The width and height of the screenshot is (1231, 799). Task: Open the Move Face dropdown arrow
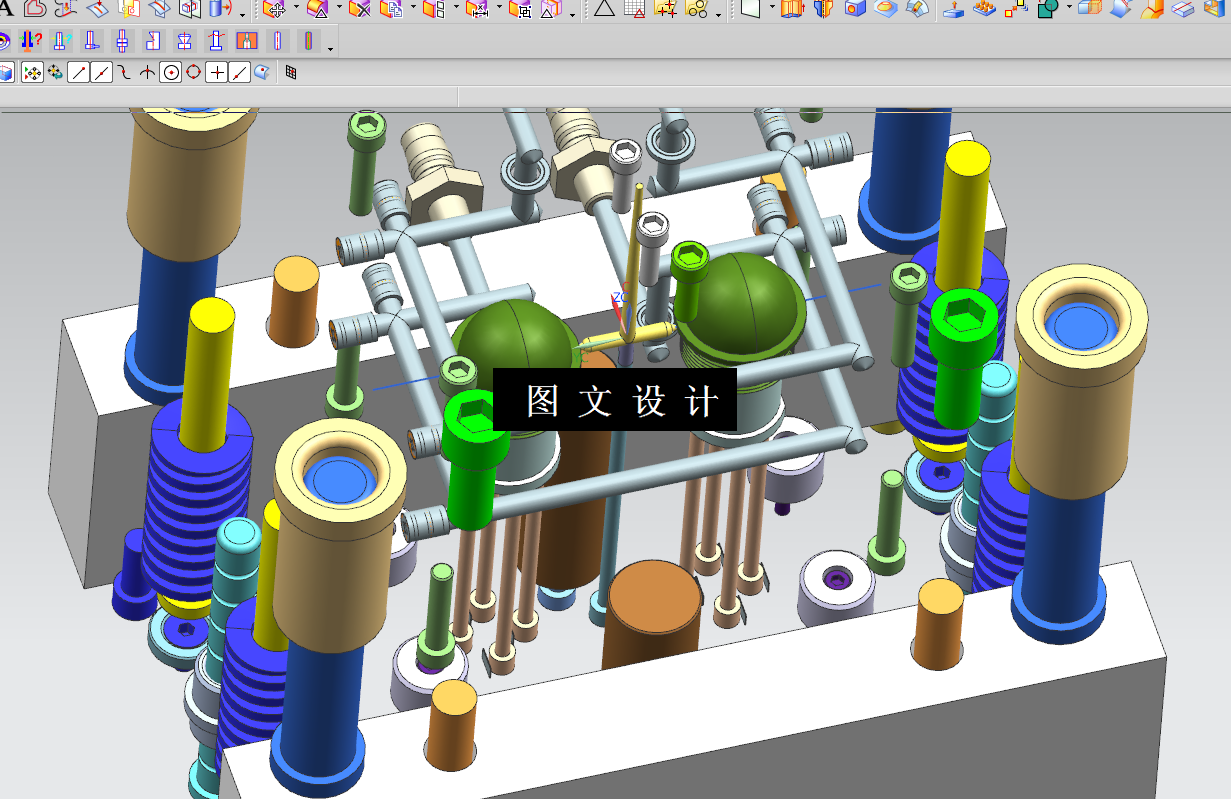click(296, 7)
